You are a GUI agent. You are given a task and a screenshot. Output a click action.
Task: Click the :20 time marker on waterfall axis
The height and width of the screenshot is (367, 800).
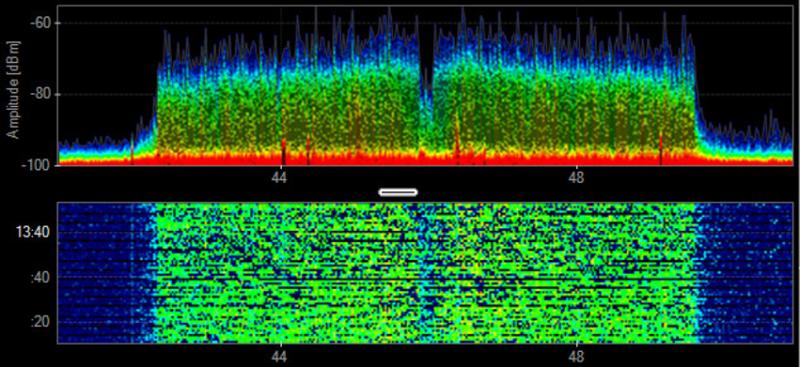point(39,323)
